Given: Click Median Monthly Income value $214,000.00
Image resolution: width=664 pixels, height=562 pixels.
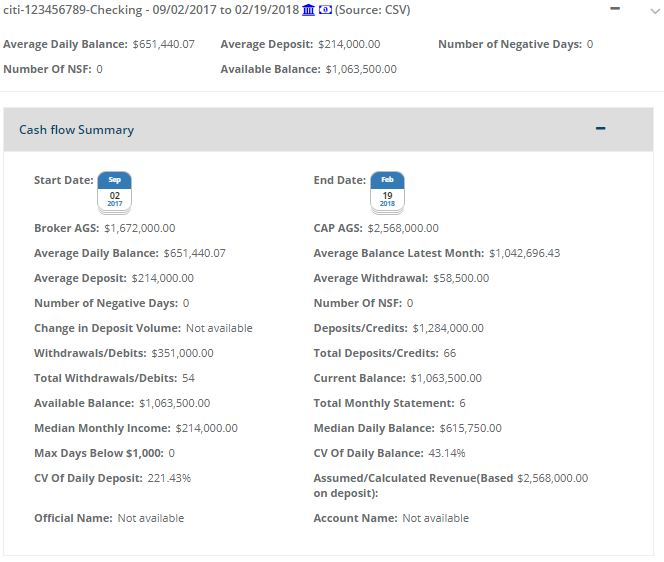Looking at the screenshot, I should pyautogui.click(x=207, y=428).
